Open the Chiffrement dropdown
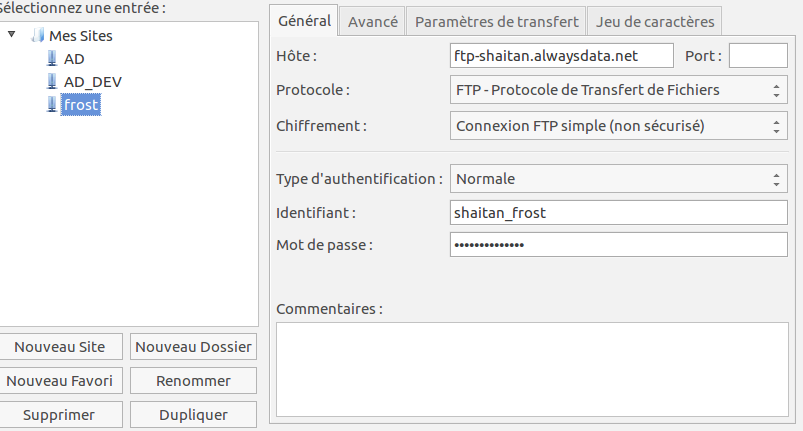Screen dimensions: 803x431 (x=619, y=126)
